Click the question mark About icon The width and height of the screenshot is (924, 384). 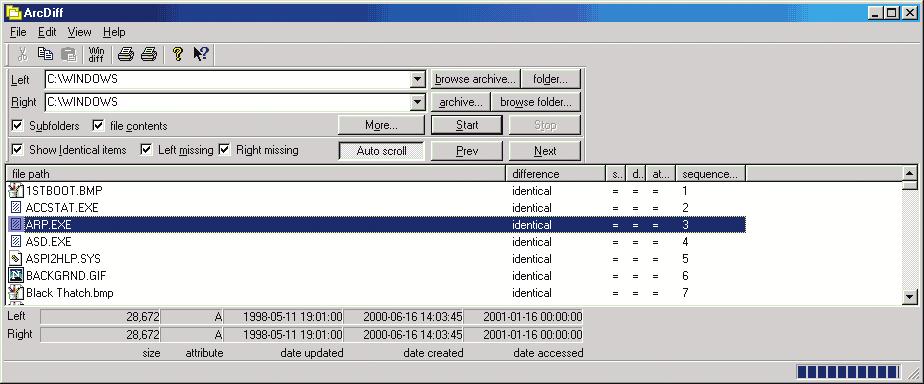(x=177, y=54)
